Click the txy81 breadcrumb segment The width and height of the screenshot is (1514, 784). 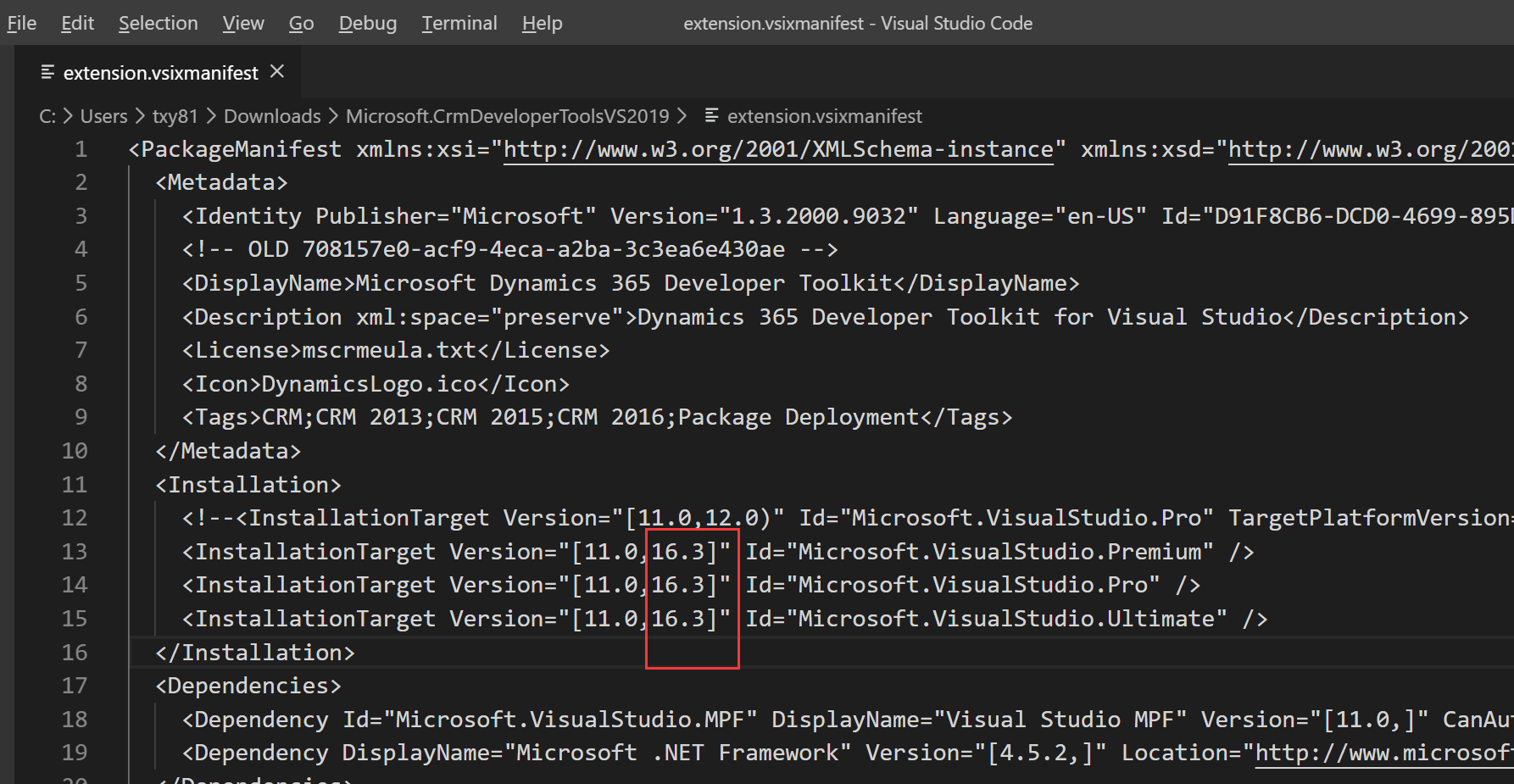(x=175, y=116)
